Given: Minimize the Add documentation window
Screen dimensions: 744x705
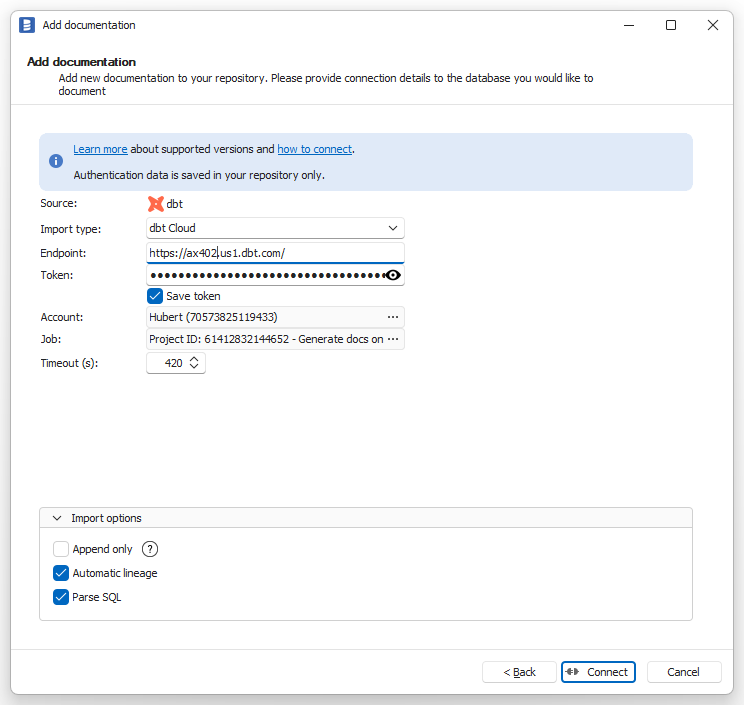Looking at the screenshot, I should (x=629, y=25).
